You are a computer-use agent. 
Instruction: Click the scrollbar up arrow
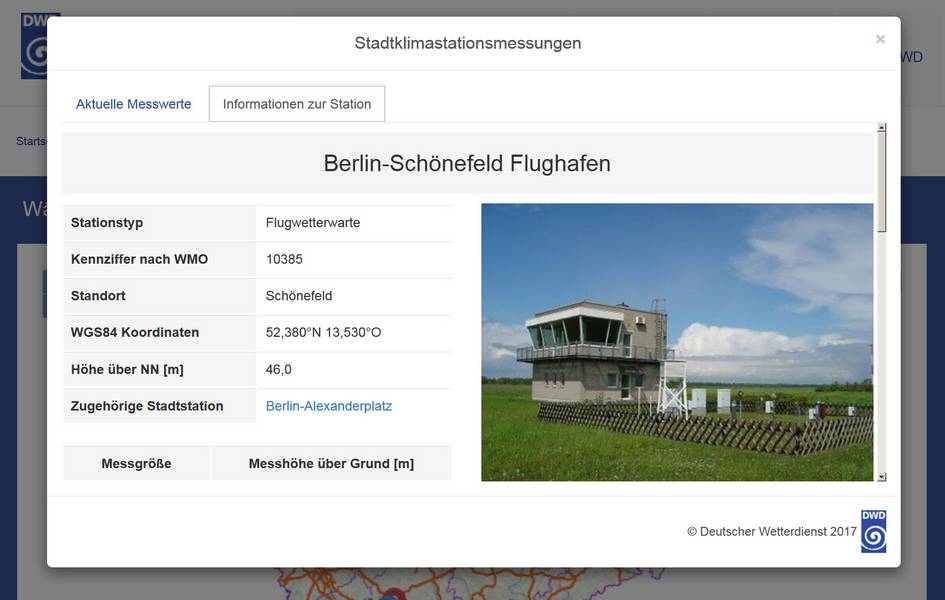[882, 128]
